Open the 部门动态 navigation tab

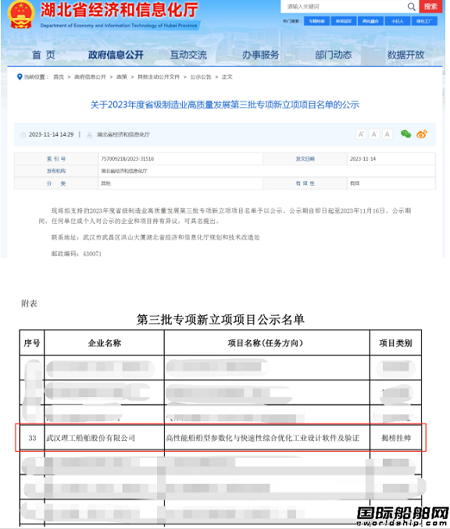[333, 55]
